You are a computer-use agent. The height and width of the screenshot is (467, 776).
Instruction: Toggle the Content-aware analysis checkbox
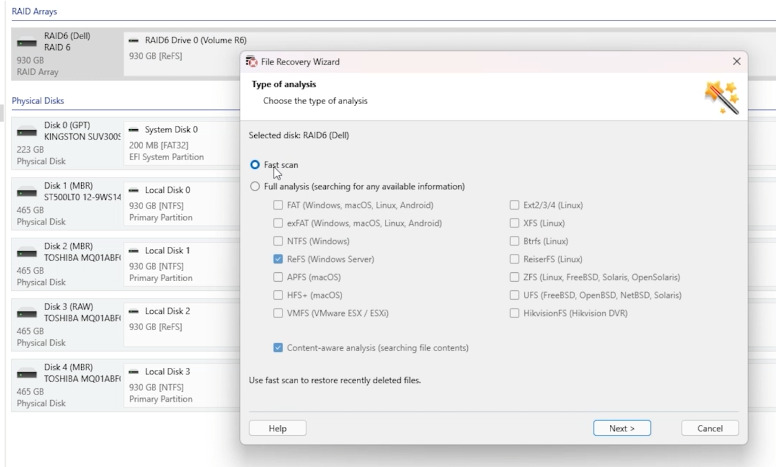(278, 348)
